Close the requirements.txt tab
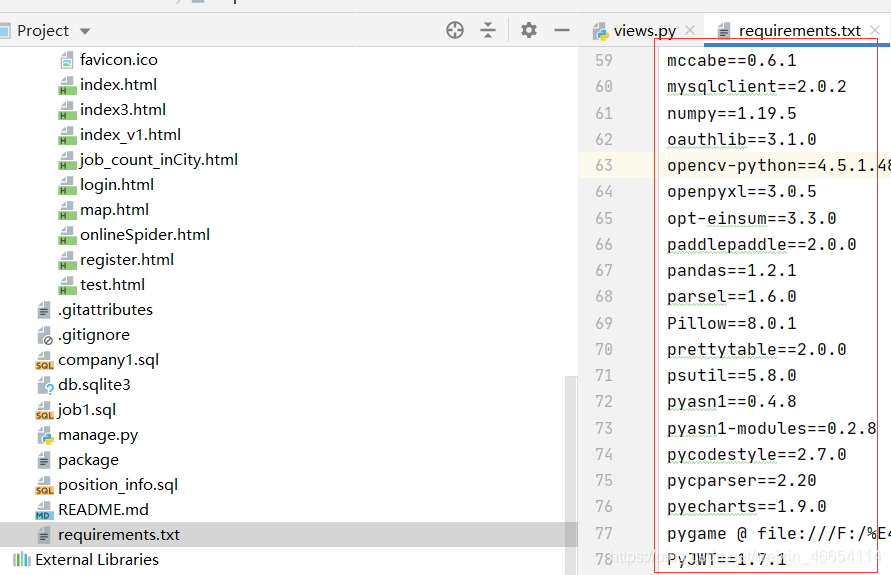Image resolution: width=891 pixels, height=575 pixels. pos(875,30)
